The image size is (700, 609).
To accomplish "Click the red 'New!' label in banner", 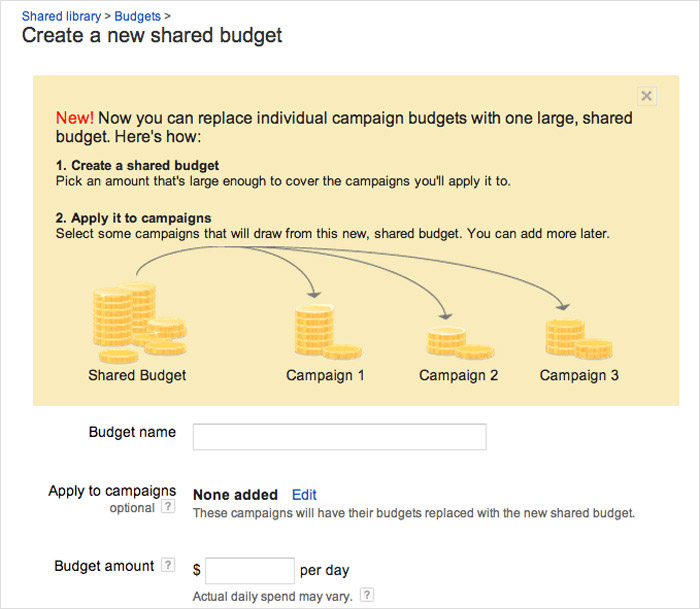I will pyautogui.click(x=75, y=118).
